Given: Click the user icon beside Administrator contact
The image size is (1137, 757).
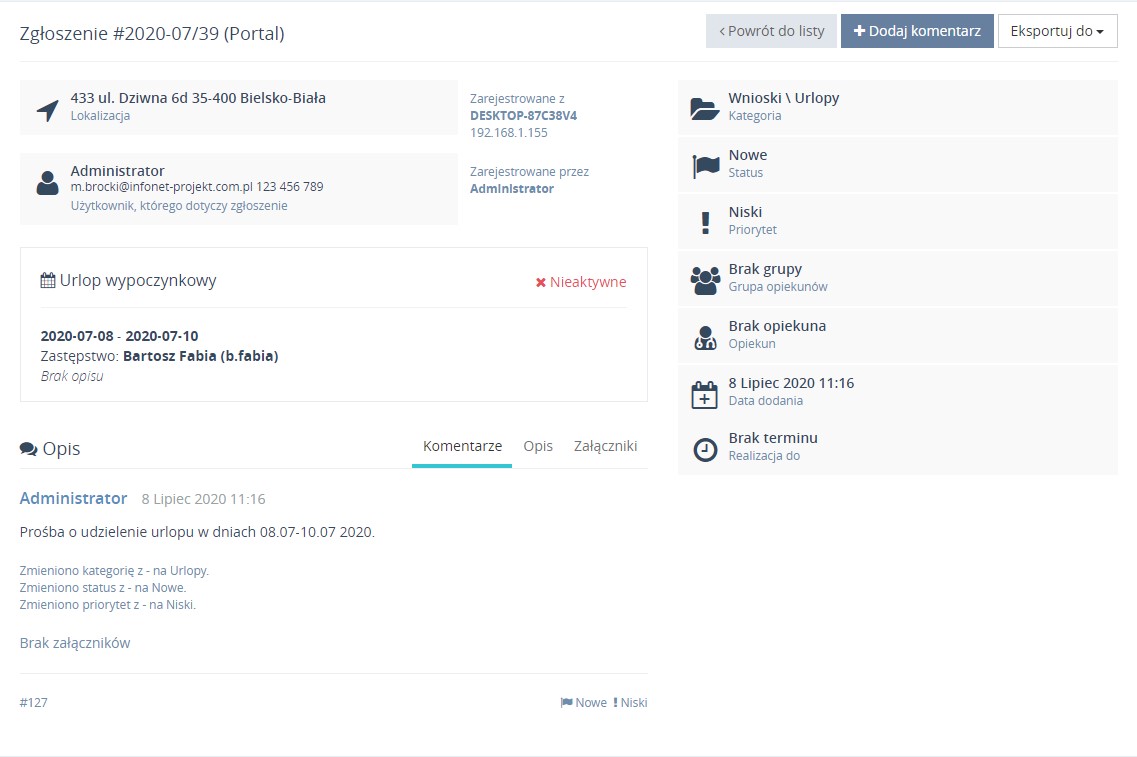Looking at the screenshot, I should pyautogui.click(x=47, y=183).
